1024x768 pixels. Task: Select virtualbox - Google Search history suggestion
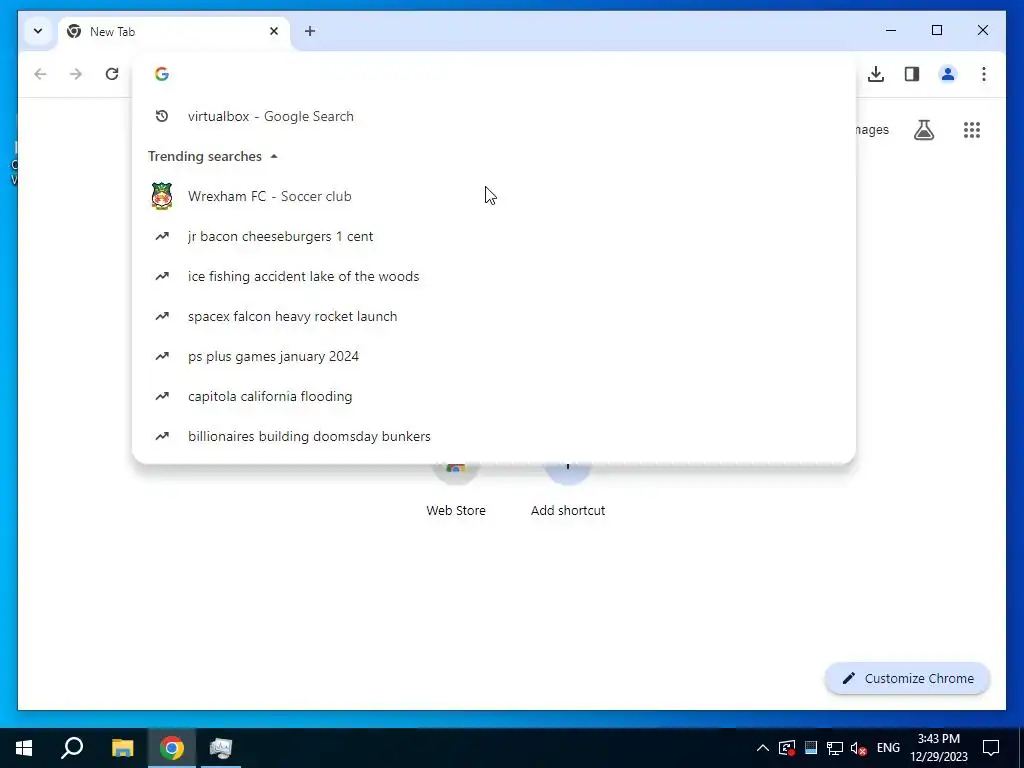(494, 116)
